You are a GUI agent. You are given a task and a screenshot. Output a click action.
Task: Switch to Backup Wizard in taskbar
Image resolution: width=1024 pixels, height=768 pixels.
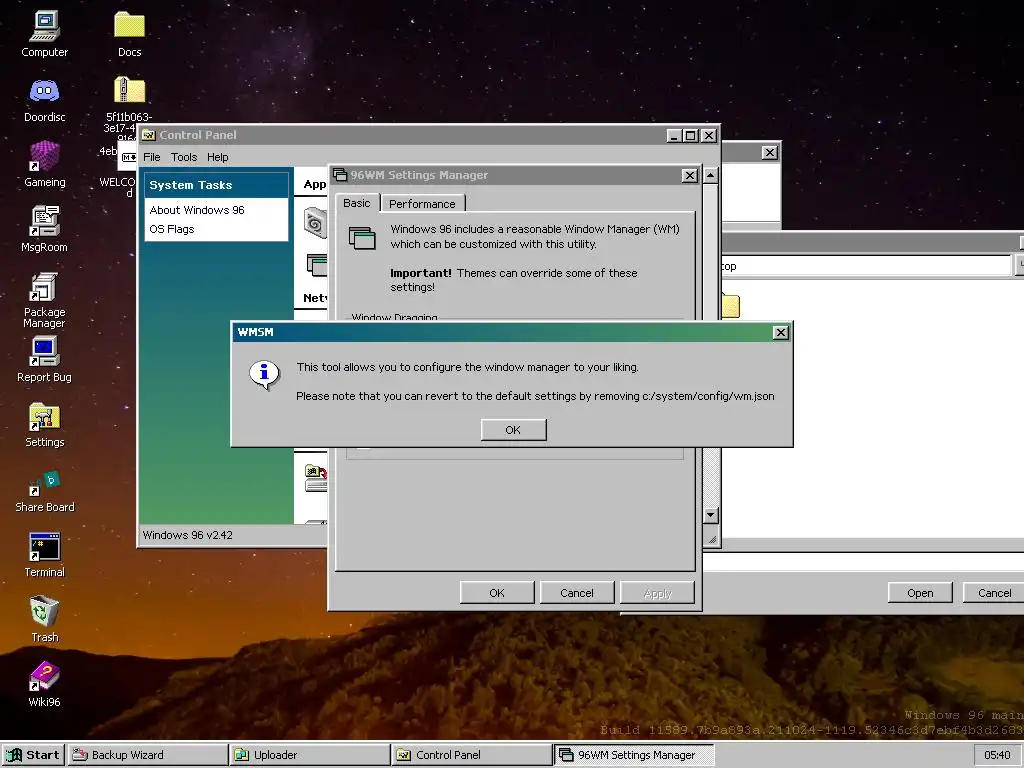click(x=147, y=755)
